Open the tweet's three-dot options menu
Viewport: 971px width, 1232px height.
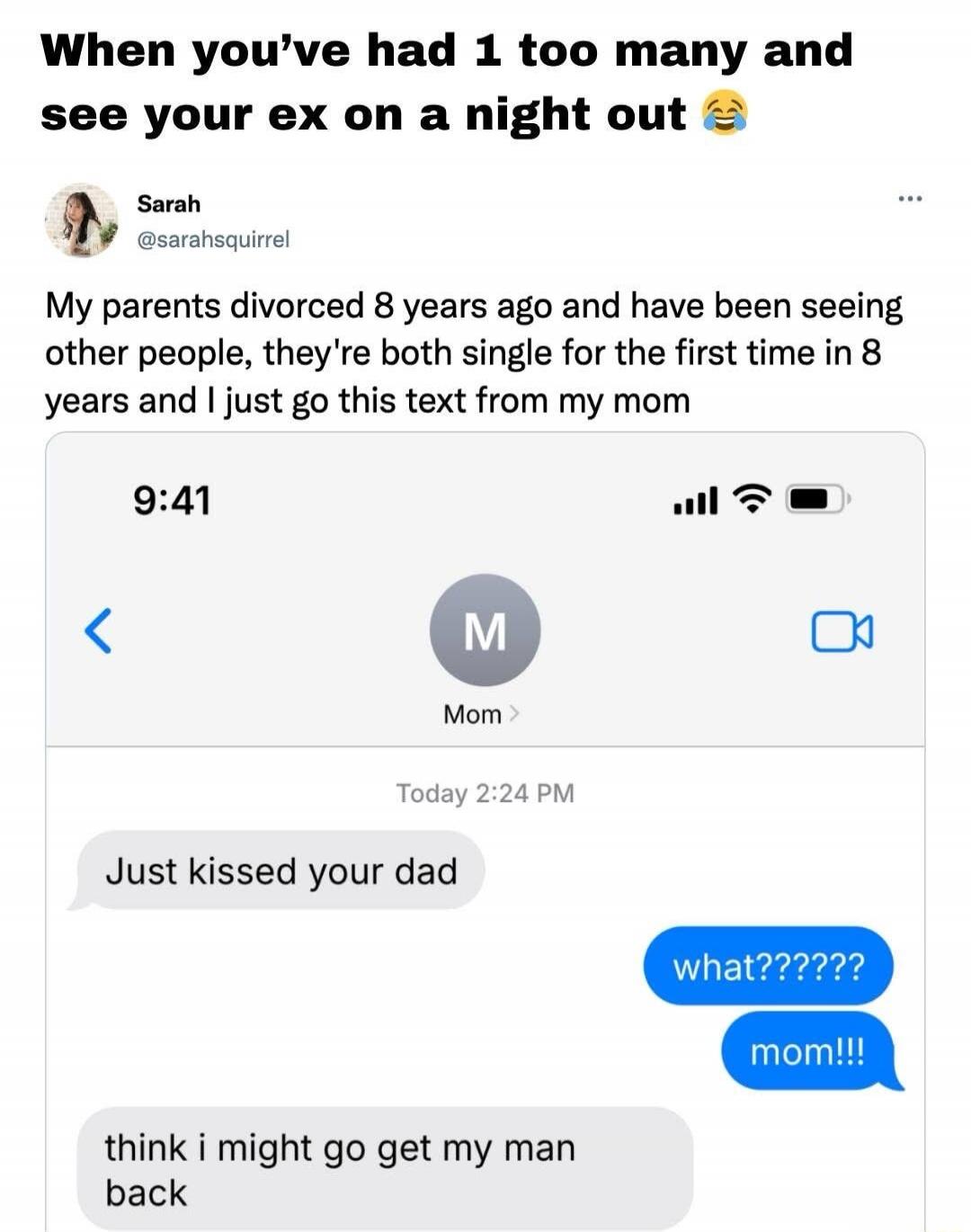[909, 200]
